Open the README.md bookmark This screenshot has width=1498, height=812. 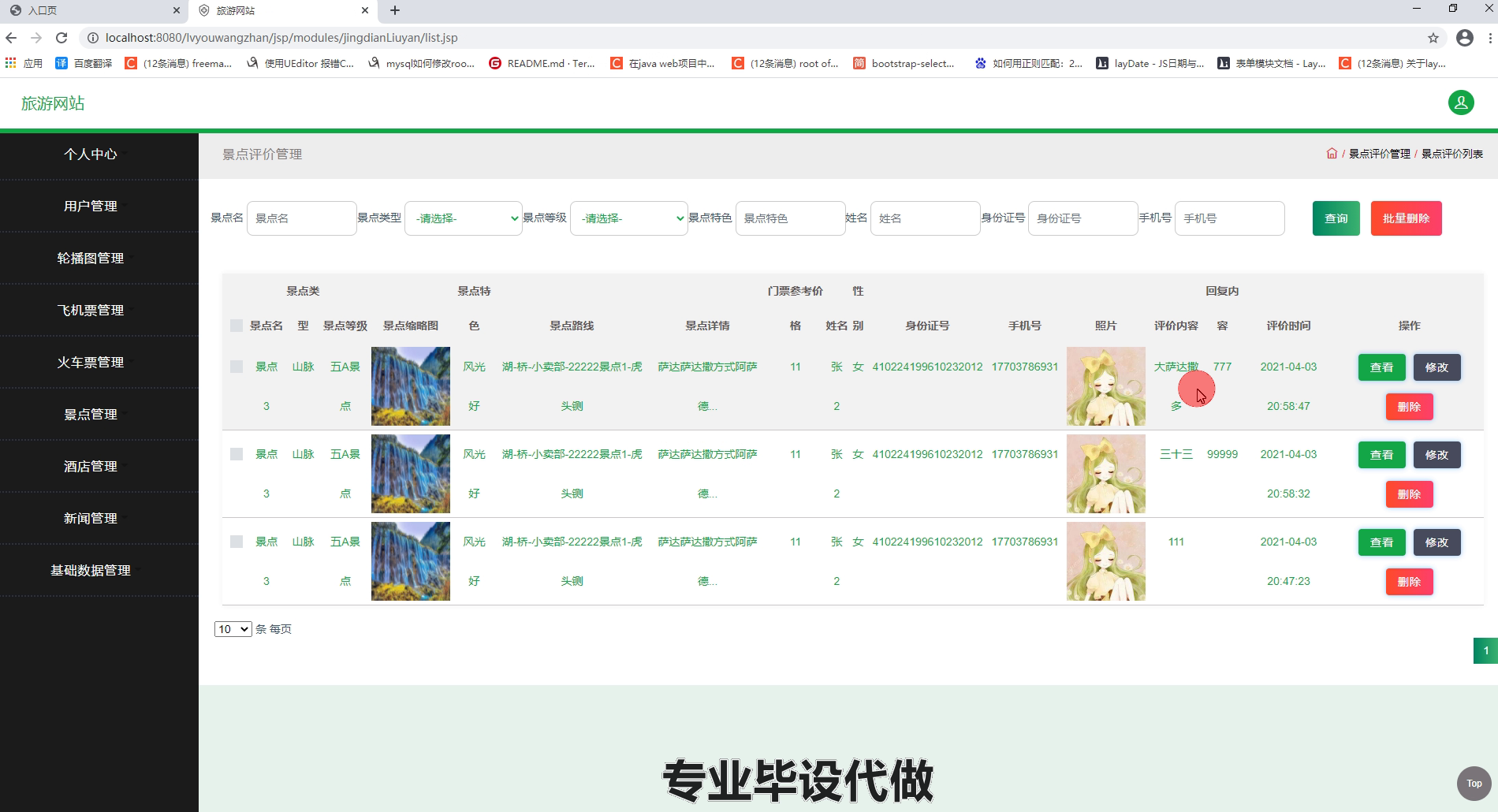pos(542,63)
